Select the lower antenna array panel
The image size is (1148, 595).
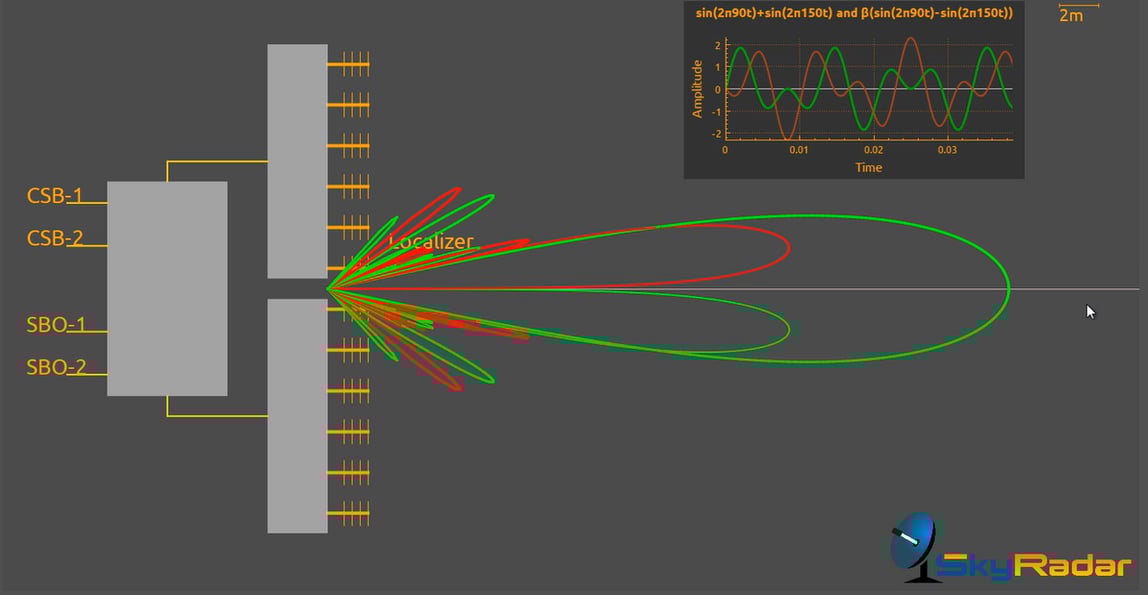coord(296,415)
